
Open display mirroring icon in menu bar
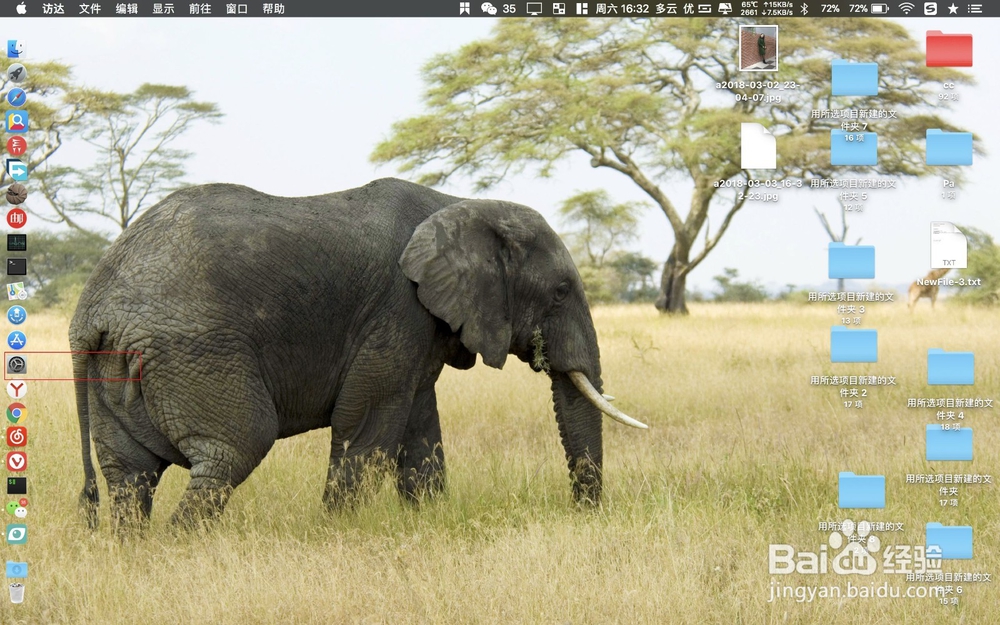(x=534, y=8)
